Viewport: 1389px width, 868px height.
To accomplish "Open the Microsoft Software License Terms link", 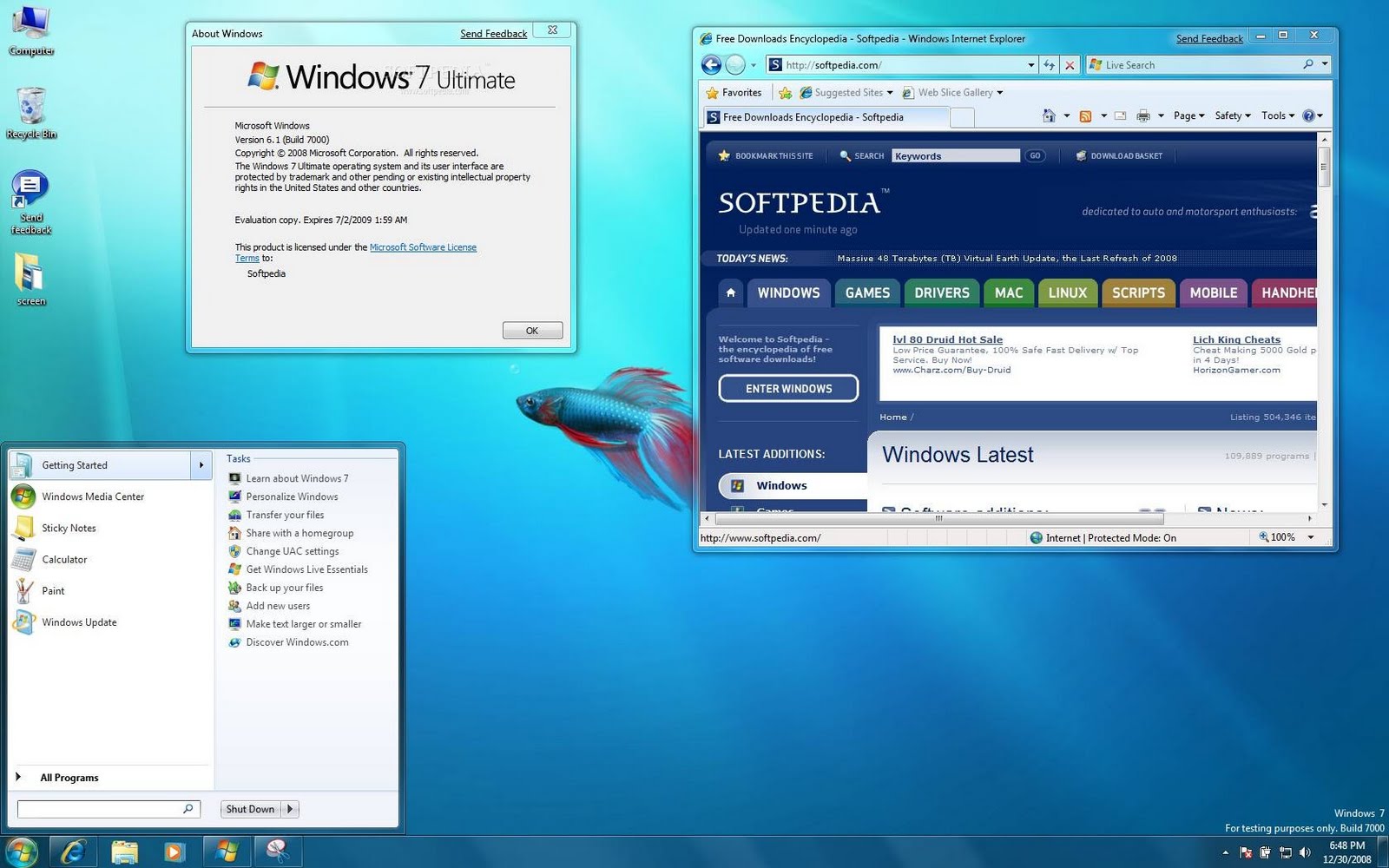I will [x=423, y=247].
